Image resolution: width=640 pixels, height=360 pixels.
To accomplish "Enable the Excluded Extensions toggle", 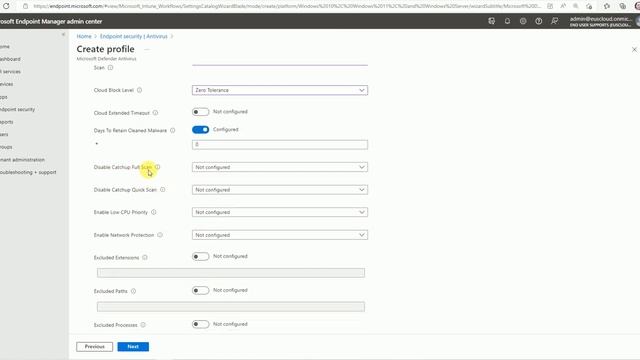I will tap(200, 256).
